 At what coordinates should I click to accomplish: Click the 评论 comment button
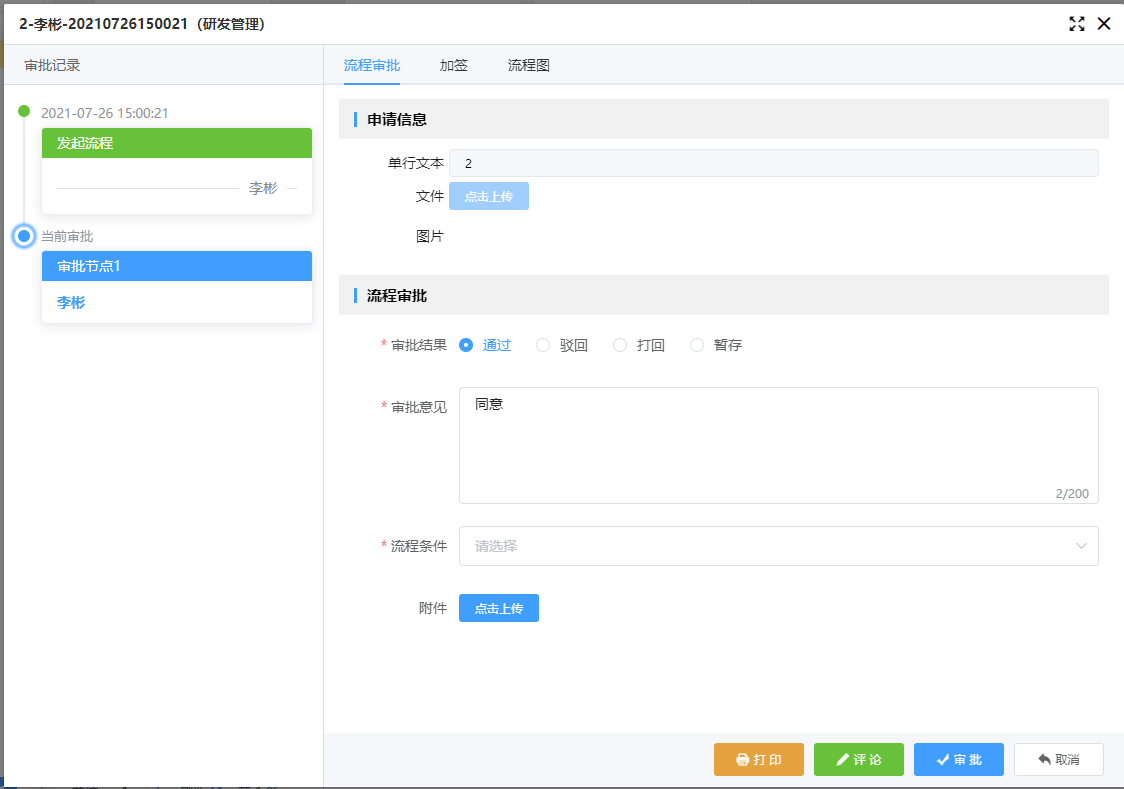click(859, 760)
